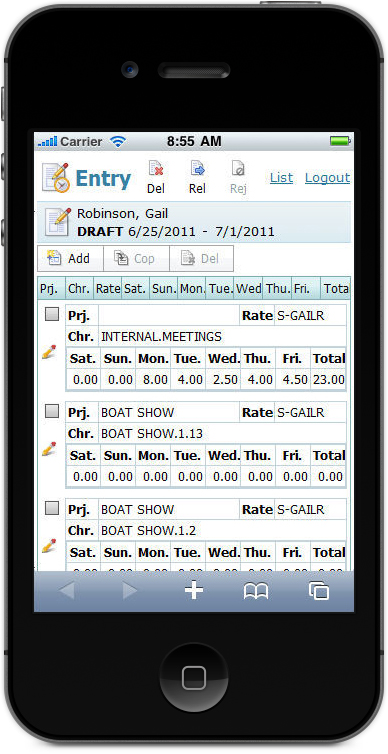Click the Rate column header
This screenshot has width=388, height=754.
pos(108,289)
